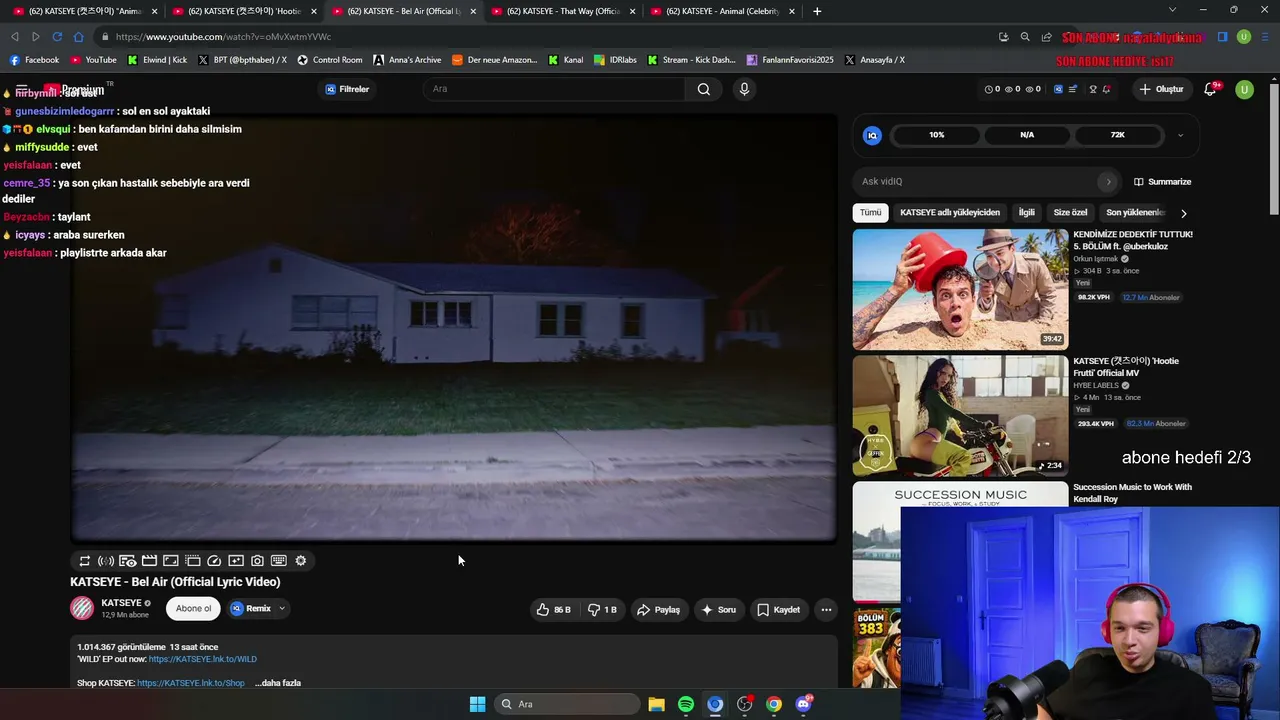
Task: Click the Oluştur create button
Action: tap(1161, 89)
